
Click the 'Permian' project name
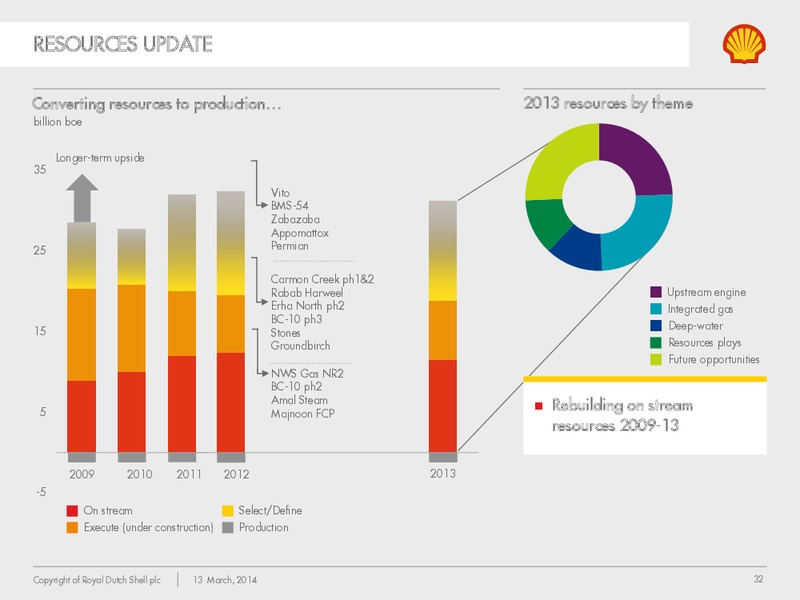290,246
